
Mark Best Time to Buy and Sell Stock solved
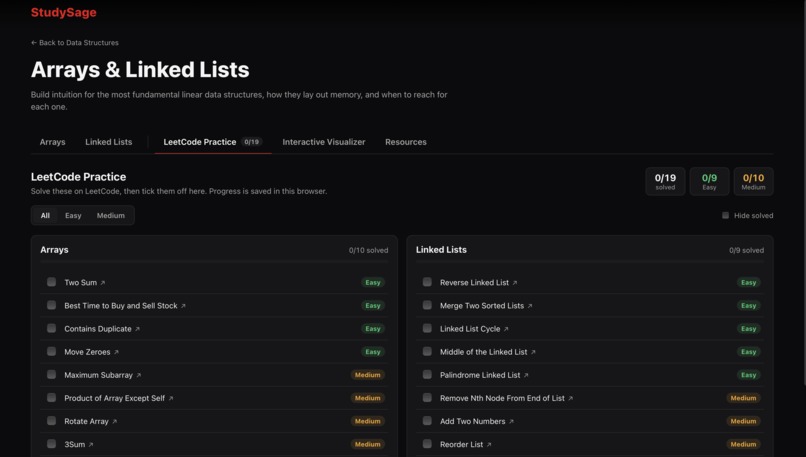pyautogui.click(x=51, y=305)
